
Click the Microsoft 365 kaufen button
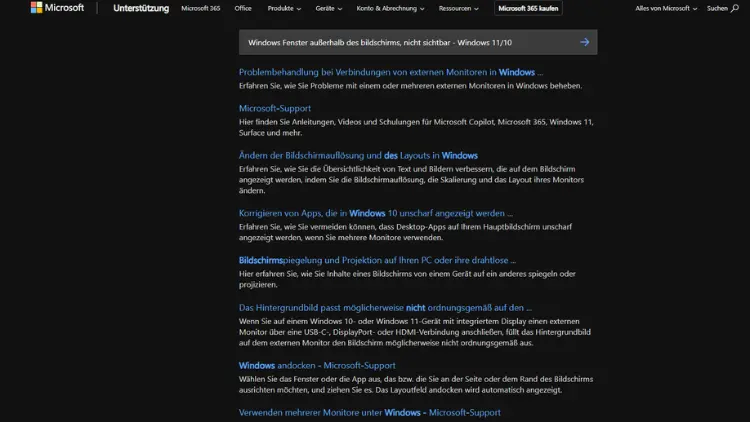[528, 8]
